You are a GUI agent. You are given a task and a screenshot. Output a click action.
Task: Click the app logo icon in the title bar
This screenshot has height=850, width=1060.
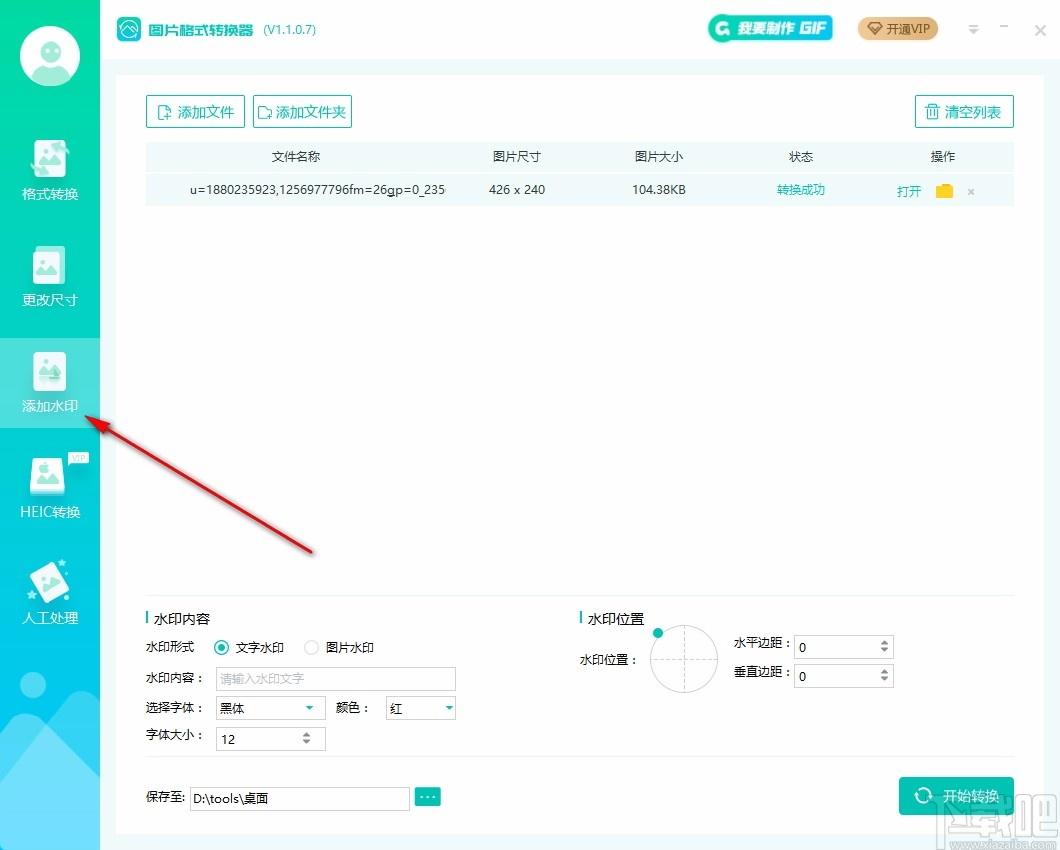click(128, 29)
